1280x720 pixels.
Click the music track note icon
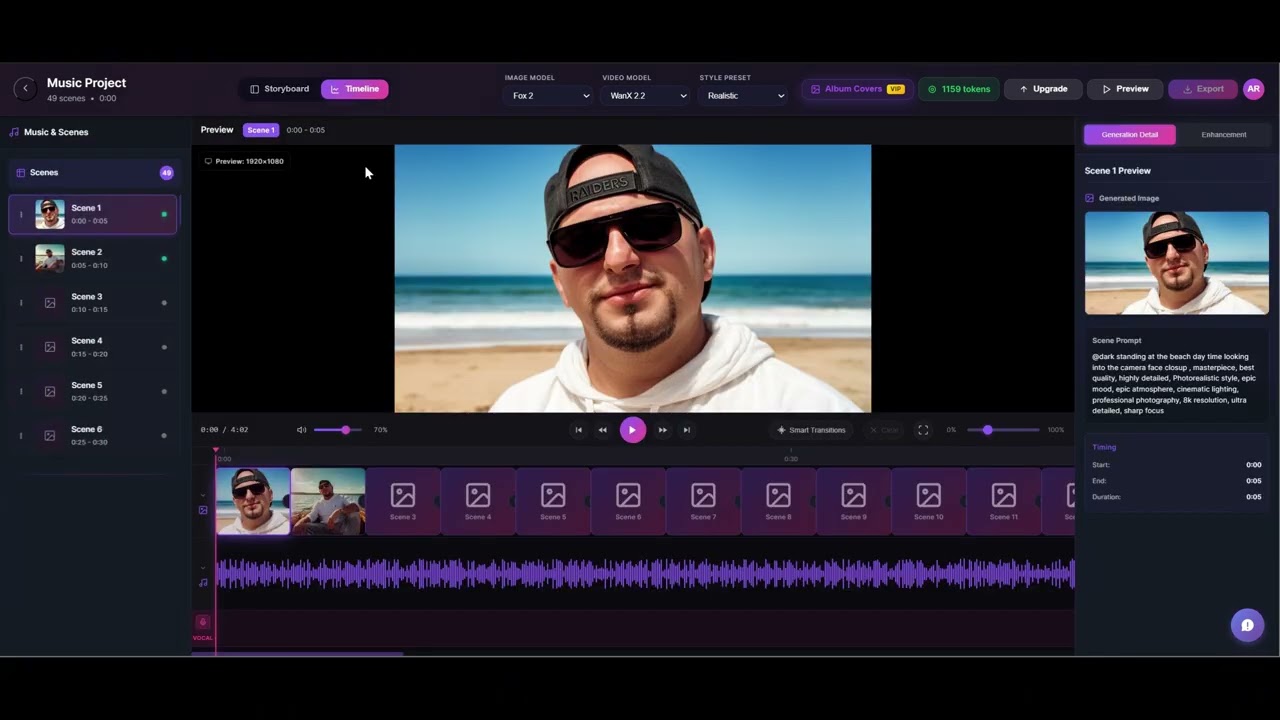(x=203, y=582)
